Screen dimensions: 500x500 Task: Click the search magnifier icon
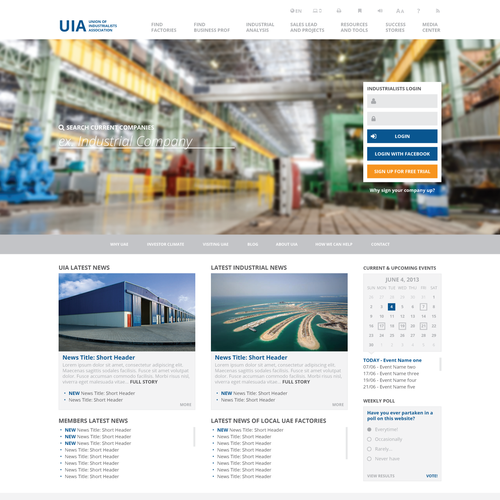click(61, 127)
